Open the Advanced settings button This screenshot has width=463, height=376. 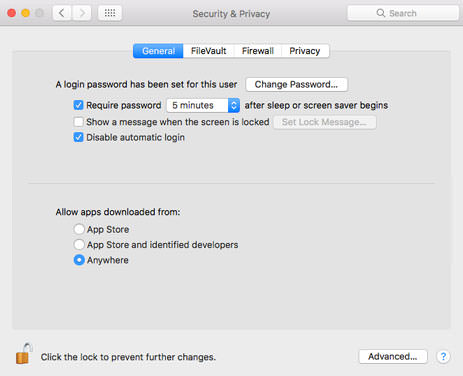click(x=393, y=357)
